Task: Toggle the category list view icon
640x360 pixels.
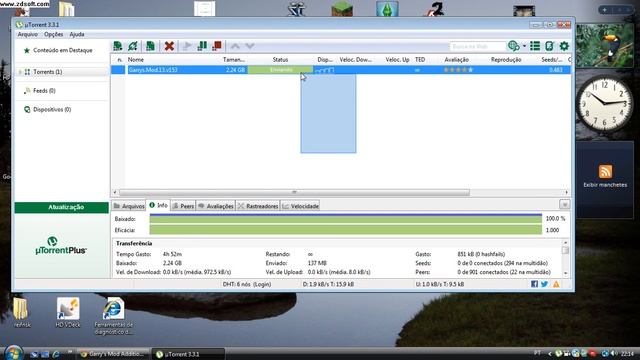Action: (x=535, y=46)
